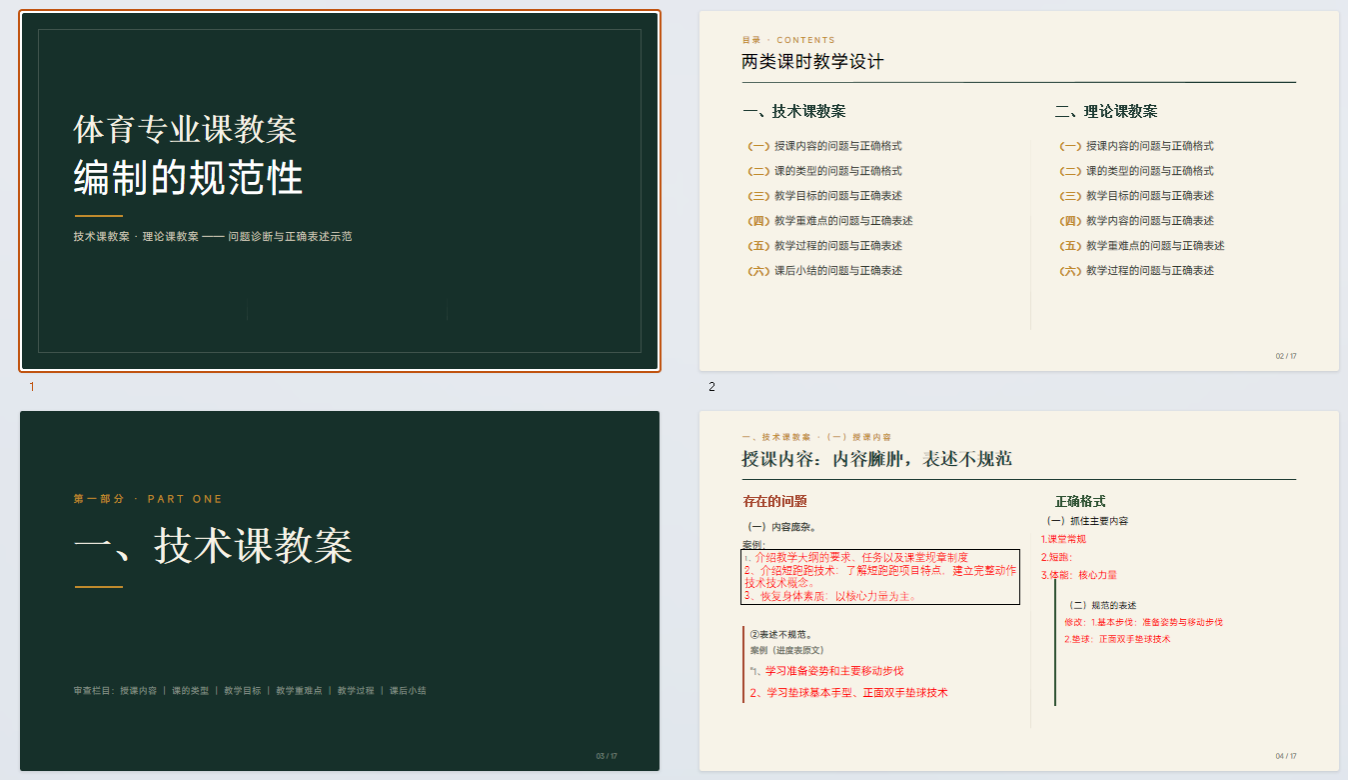This screenshot has height=780, width=1348.
Task: Select the slide 4 thumbnail 授课内容：内容臃肿
Action: coord(1019,591)
